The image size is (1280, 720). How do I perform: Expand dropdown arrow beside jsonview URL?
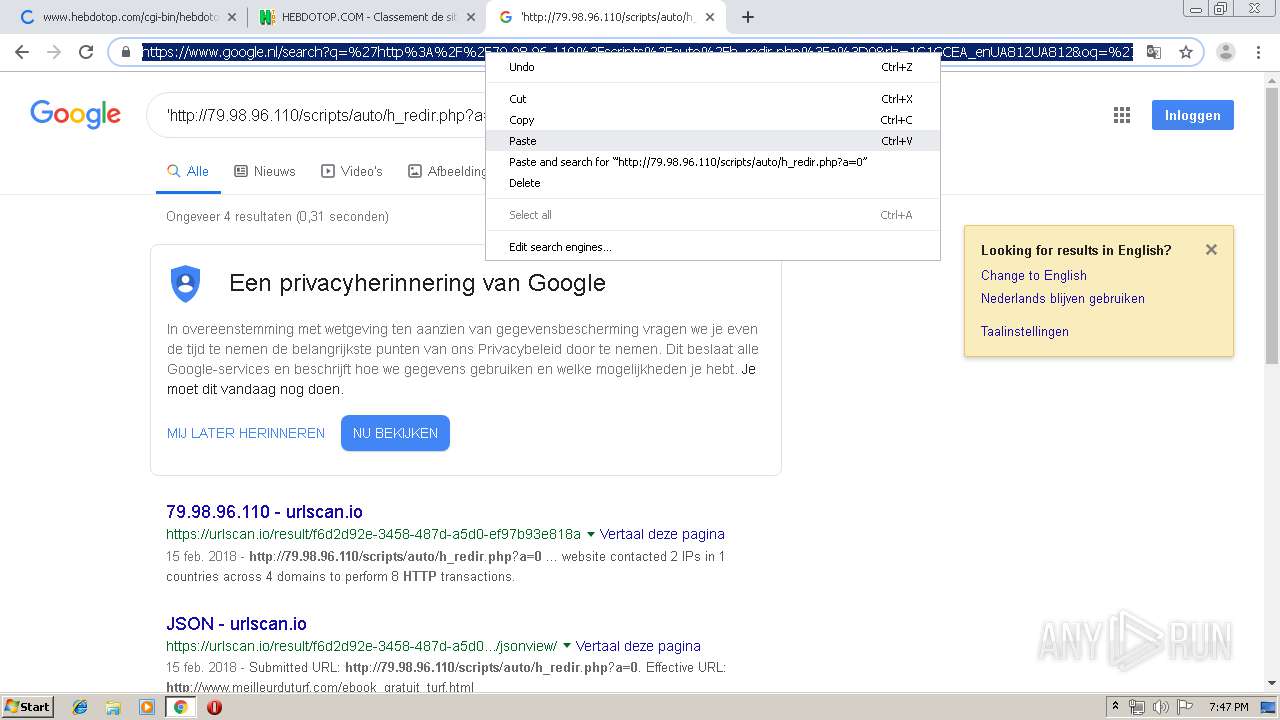(x=566, y=646)
